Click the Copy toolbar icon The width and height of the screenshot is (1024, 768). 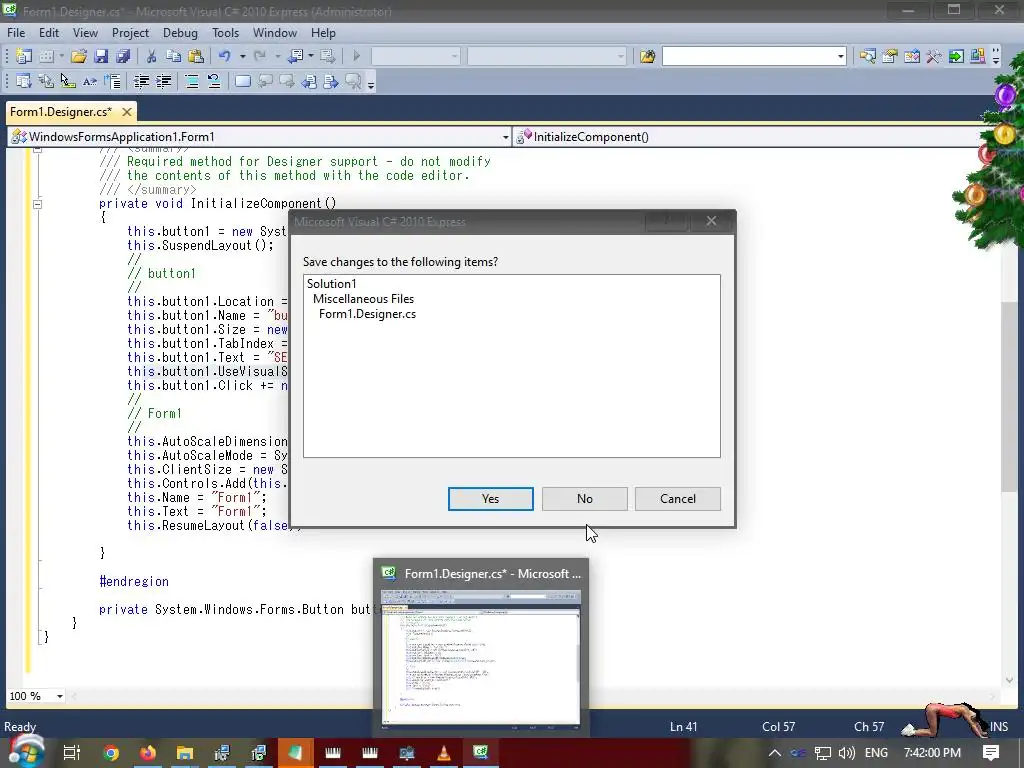point(173,56)
